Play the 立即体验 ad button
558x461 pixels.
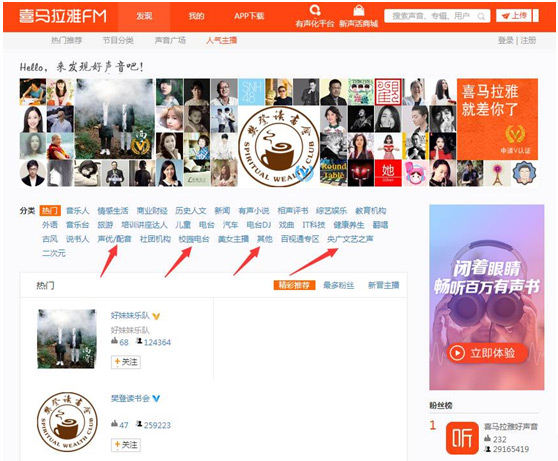pos(485,353)
